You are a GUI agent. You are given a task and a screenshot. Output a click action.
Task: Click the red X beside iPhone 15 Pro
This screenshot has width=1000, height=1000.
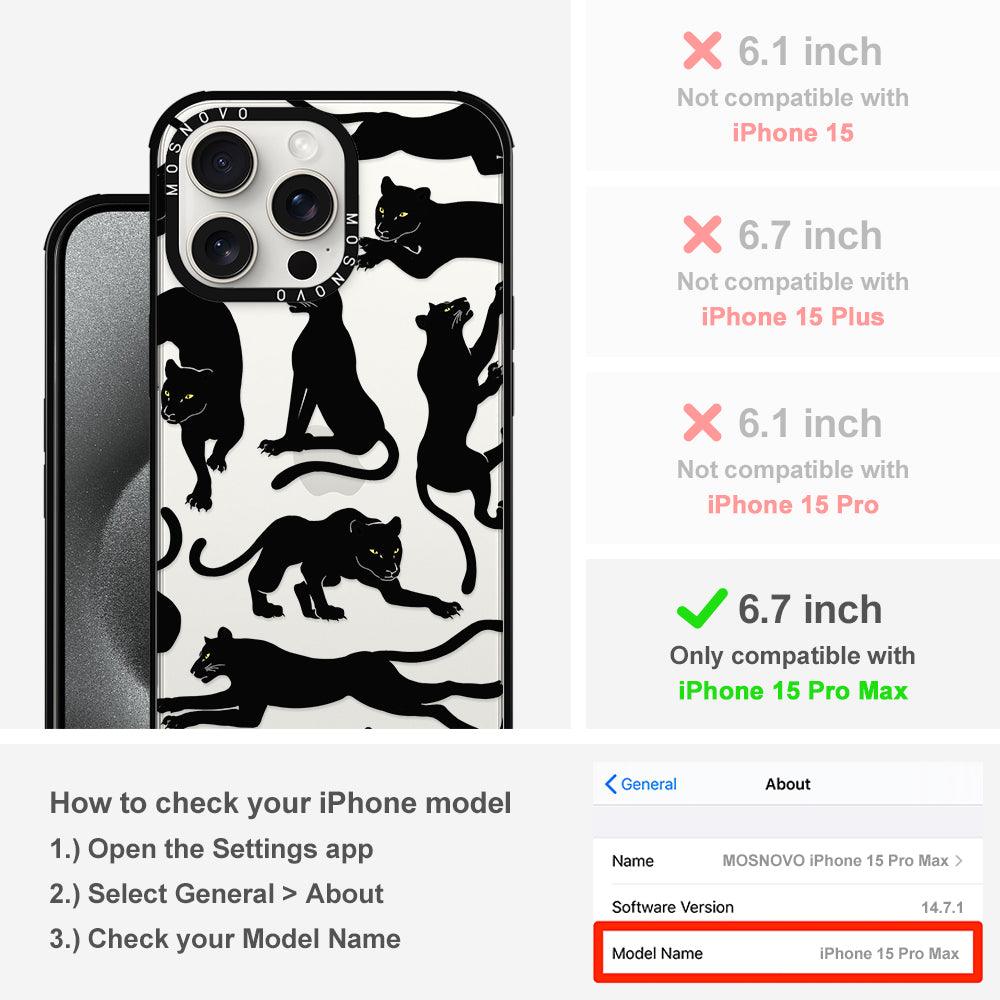pos(702,422)
